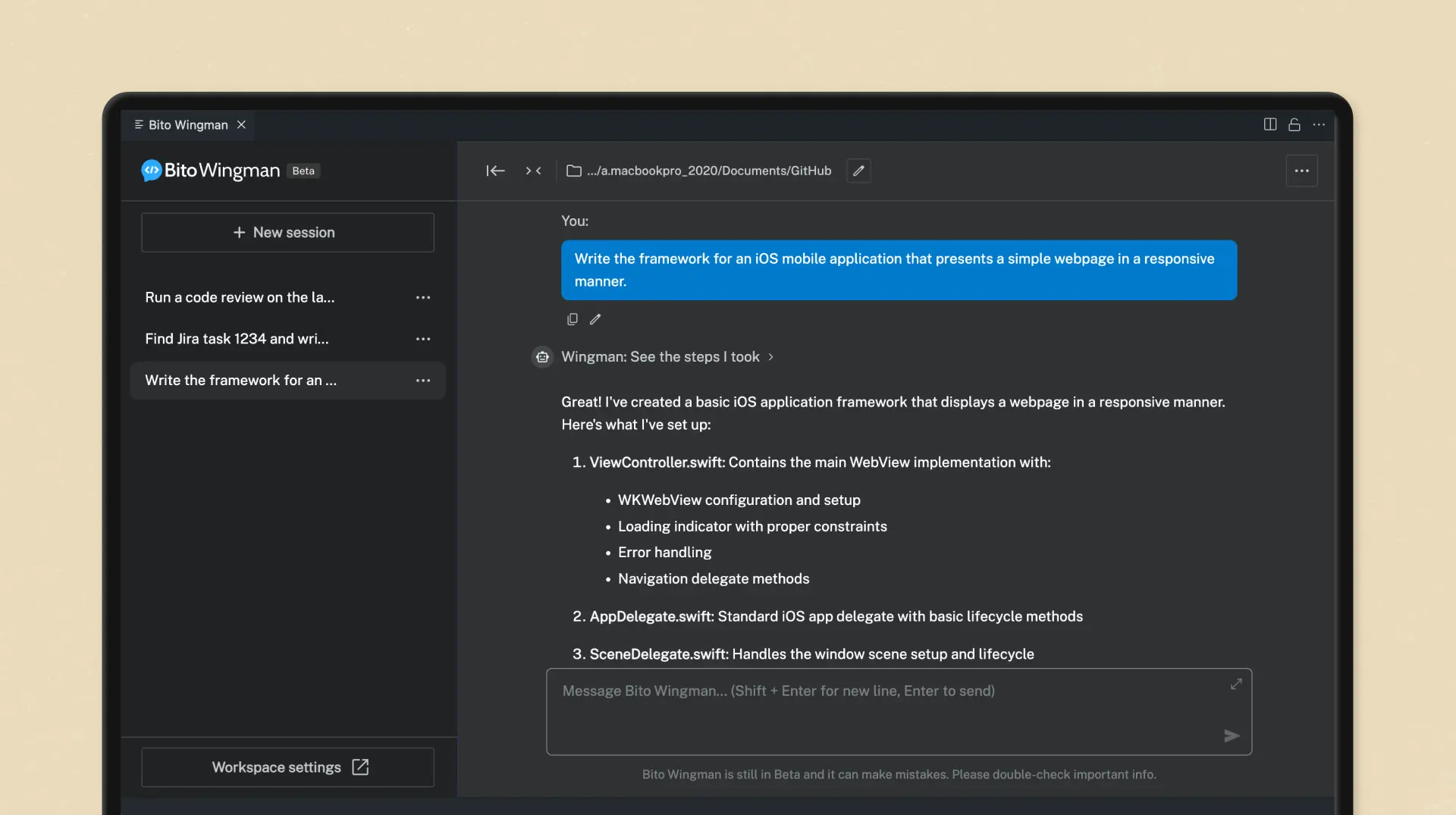Click the 'ViewController.swift' list item
1456x815 pixels.
[811, 462]
